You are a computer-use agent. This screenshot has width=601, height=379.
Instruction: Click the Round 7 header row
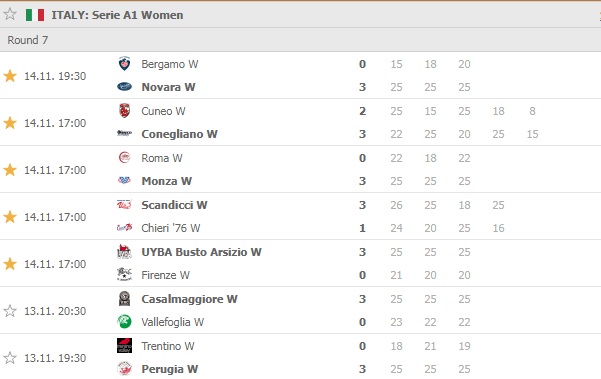tap(300, 40)
